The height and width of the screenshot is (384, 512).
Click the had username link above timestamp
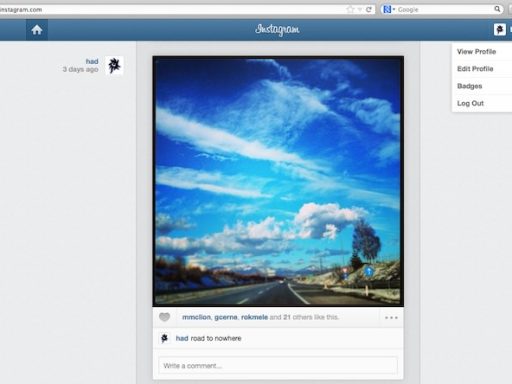[x=92, y=61]
